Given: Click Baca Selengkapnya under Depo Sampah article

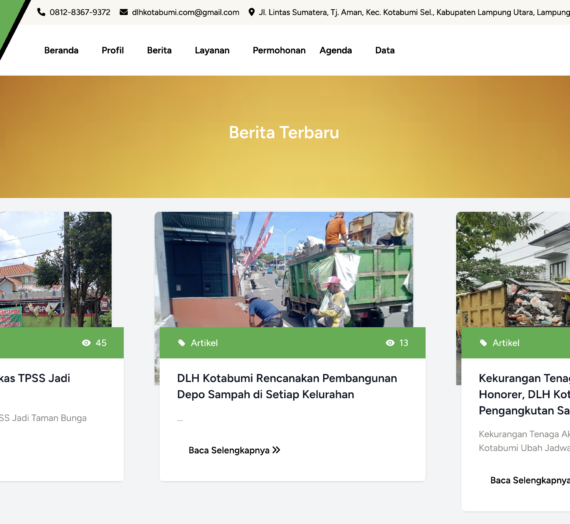Looking at the screenshot, I should 234,450.
